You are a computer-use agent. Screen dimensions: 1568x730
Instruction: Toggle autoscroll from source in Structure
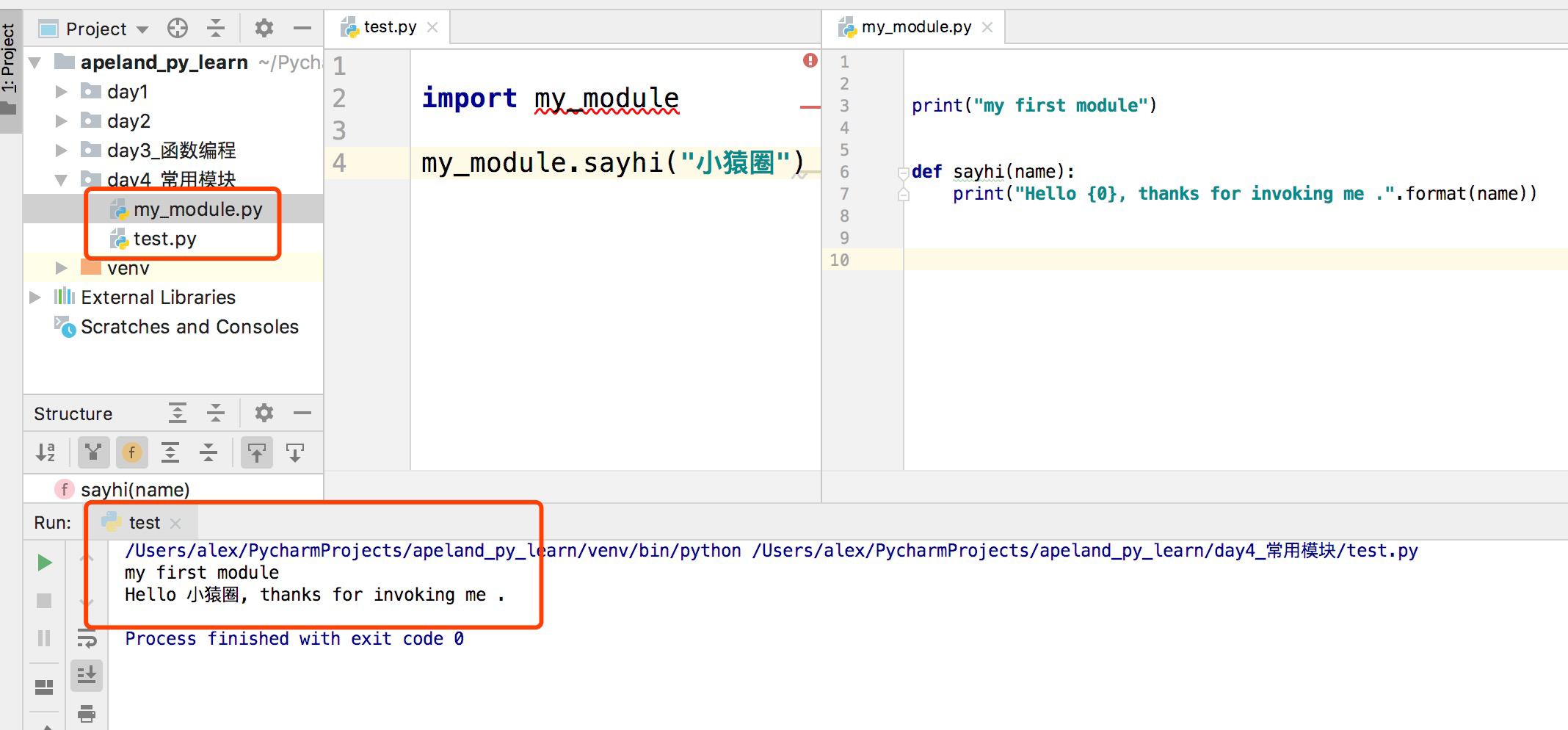(x=295, y=452)
